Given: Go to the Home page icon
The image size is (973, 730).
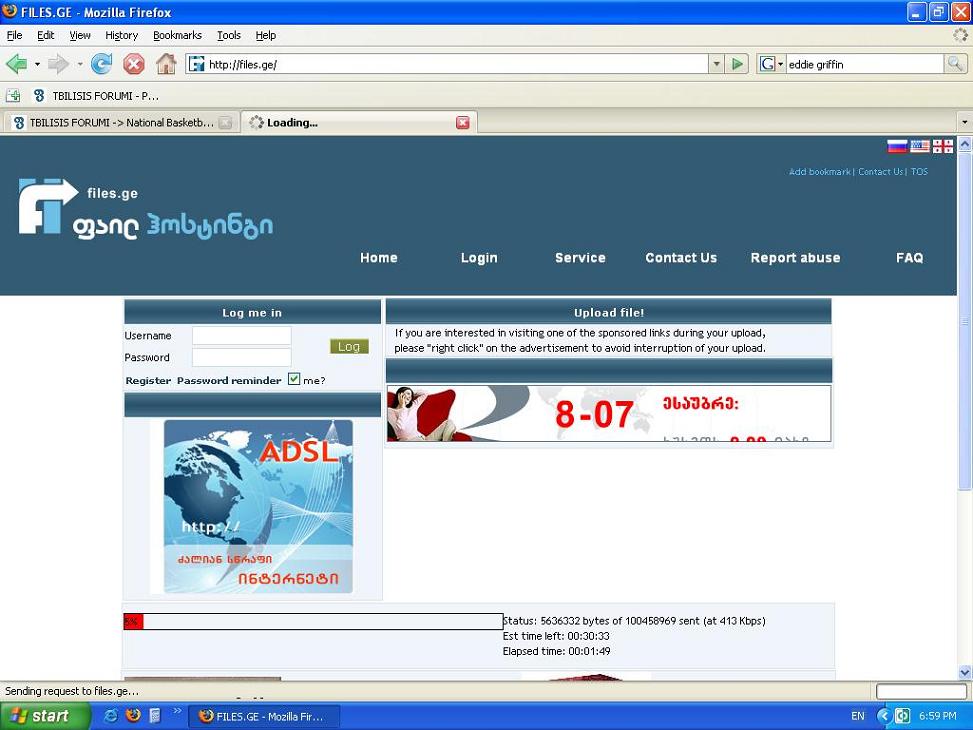Looking at the screenshot, I should click(166, 63).
